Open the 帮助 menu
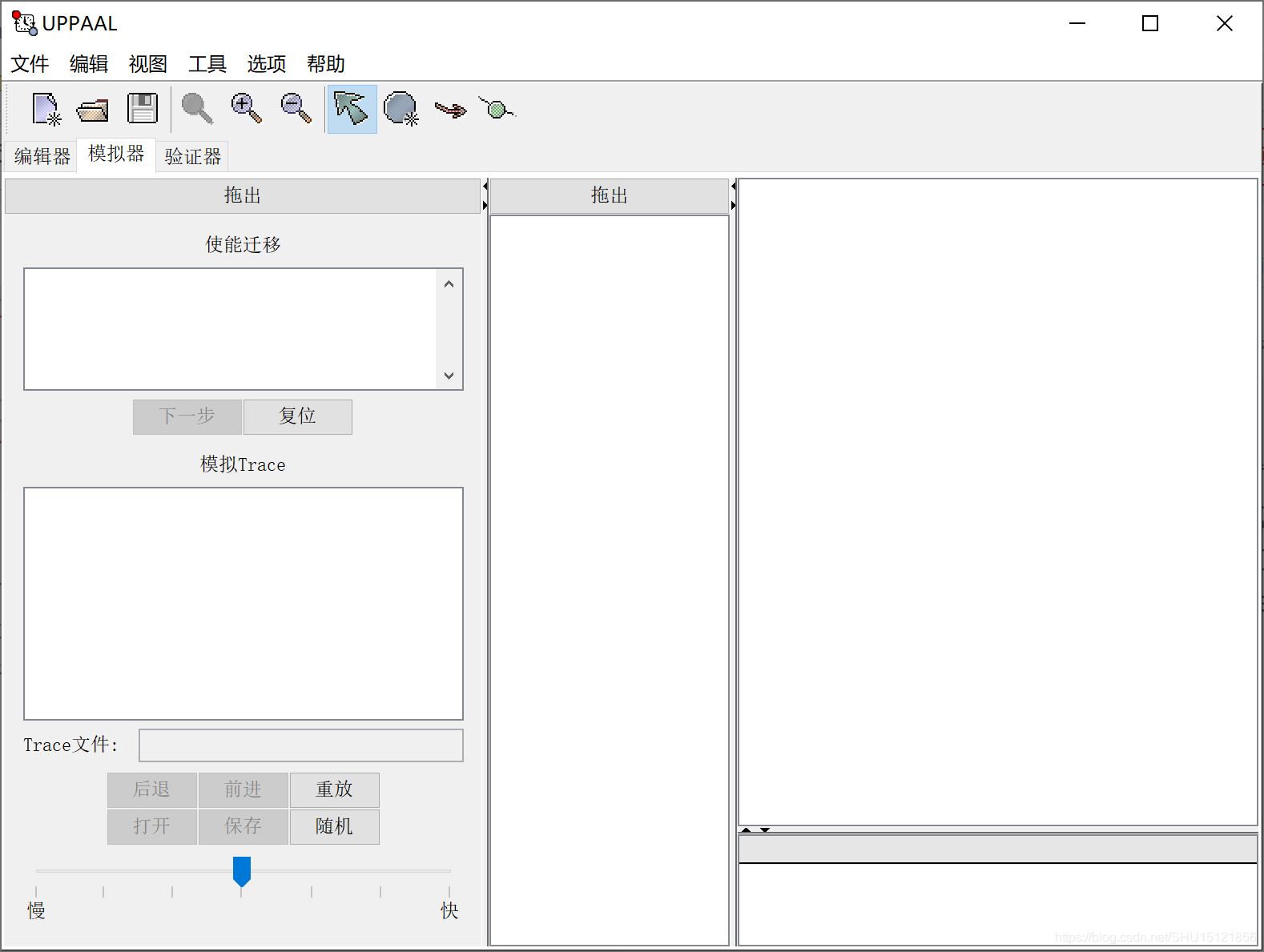 326,64
